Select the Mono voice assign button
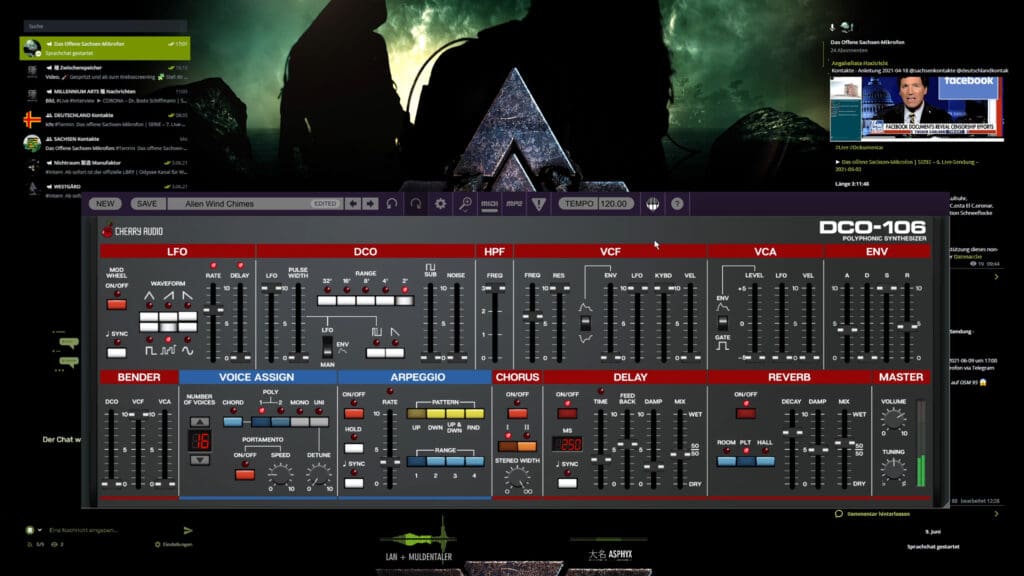The height and width of the screenshot is (576, 1024). [300, 422]
